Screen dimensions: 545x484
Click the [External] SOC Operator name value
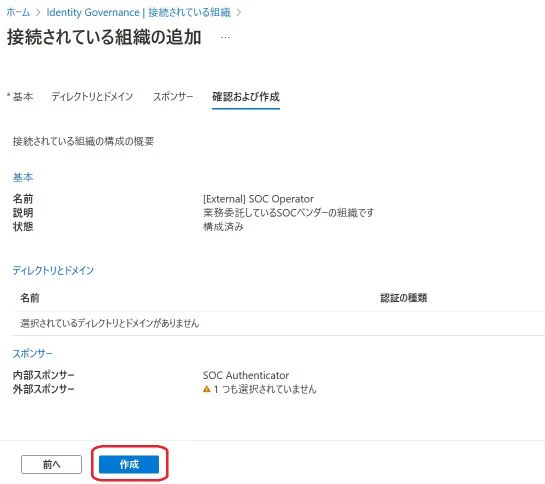click(258, 199)
